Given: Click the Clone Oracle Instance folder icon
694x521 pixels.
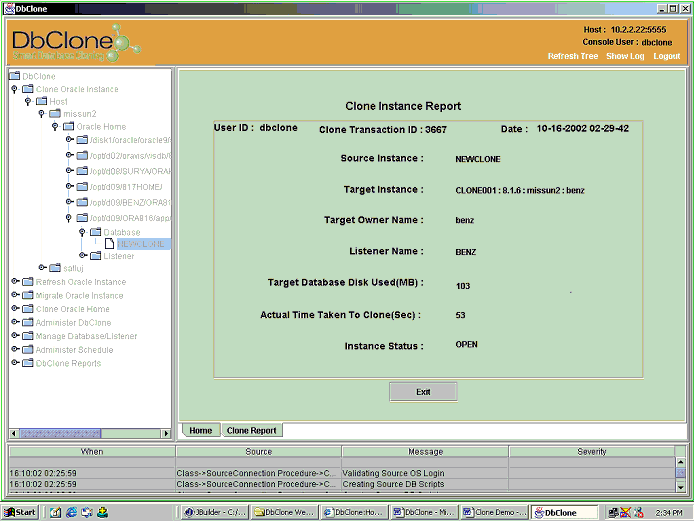Looking at the screenshot, I should pos(28,89).
